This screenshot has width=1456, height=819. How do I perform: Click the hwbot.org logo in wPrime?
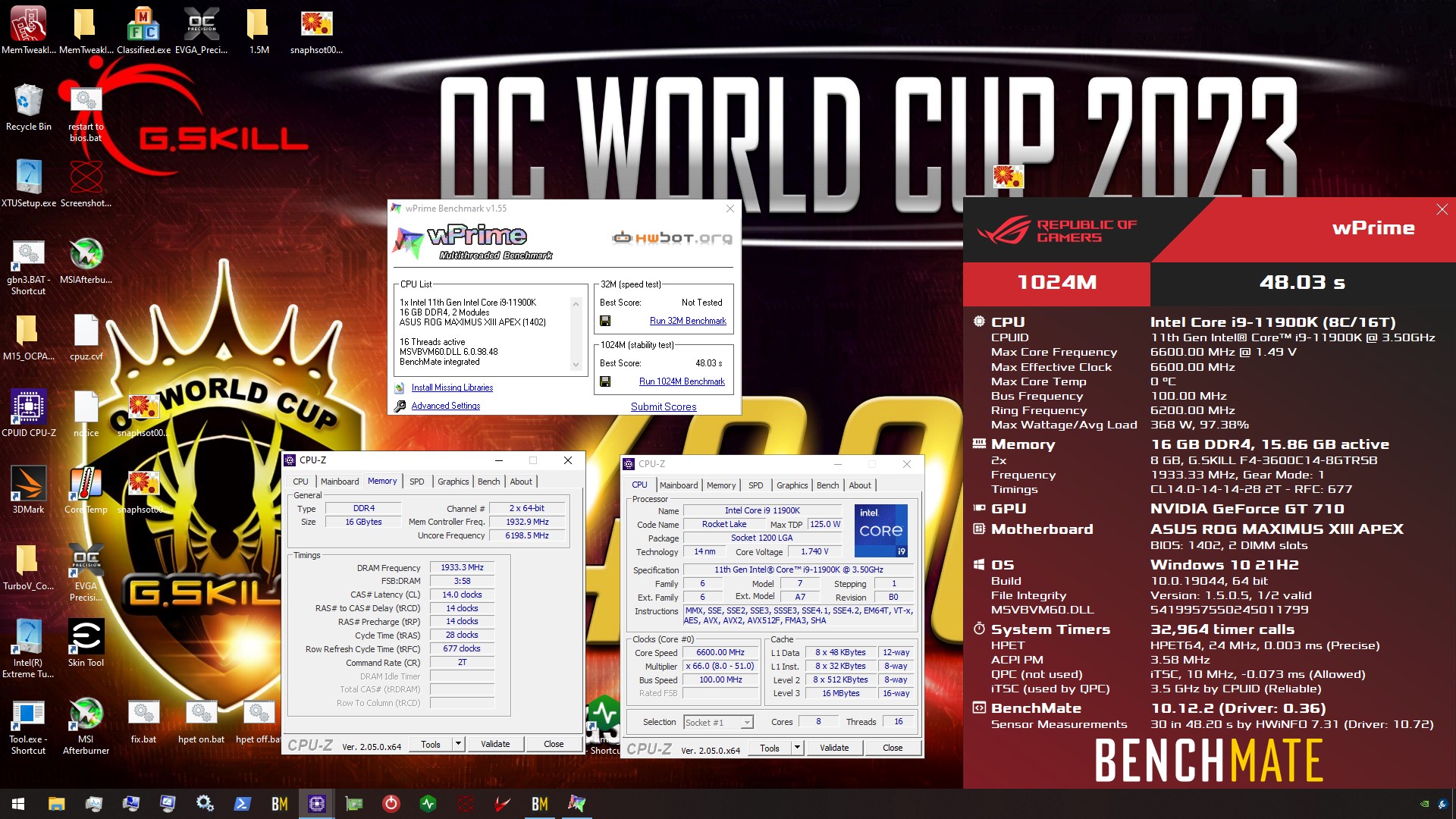tap(673, 238)
